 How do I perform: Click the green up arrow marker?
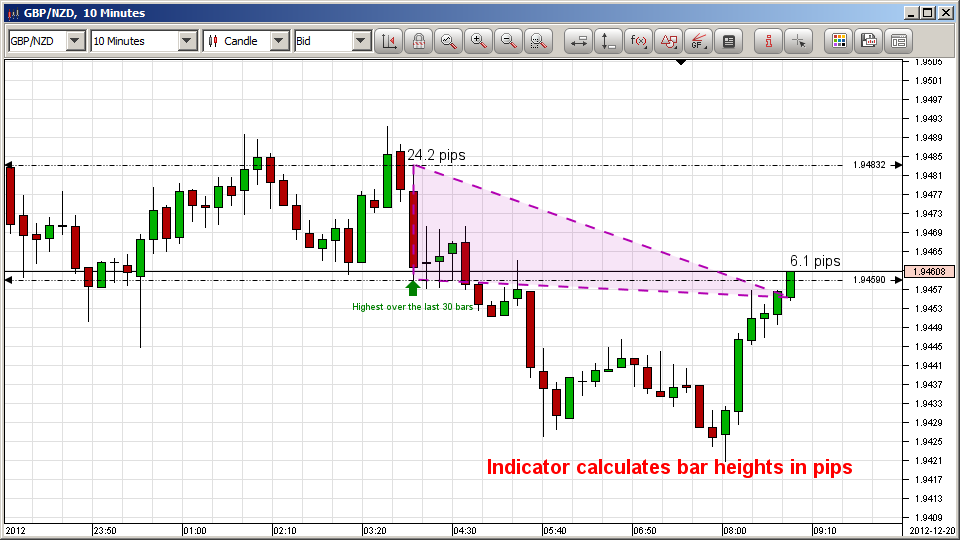pyautogui.click(x=413, y=288)
